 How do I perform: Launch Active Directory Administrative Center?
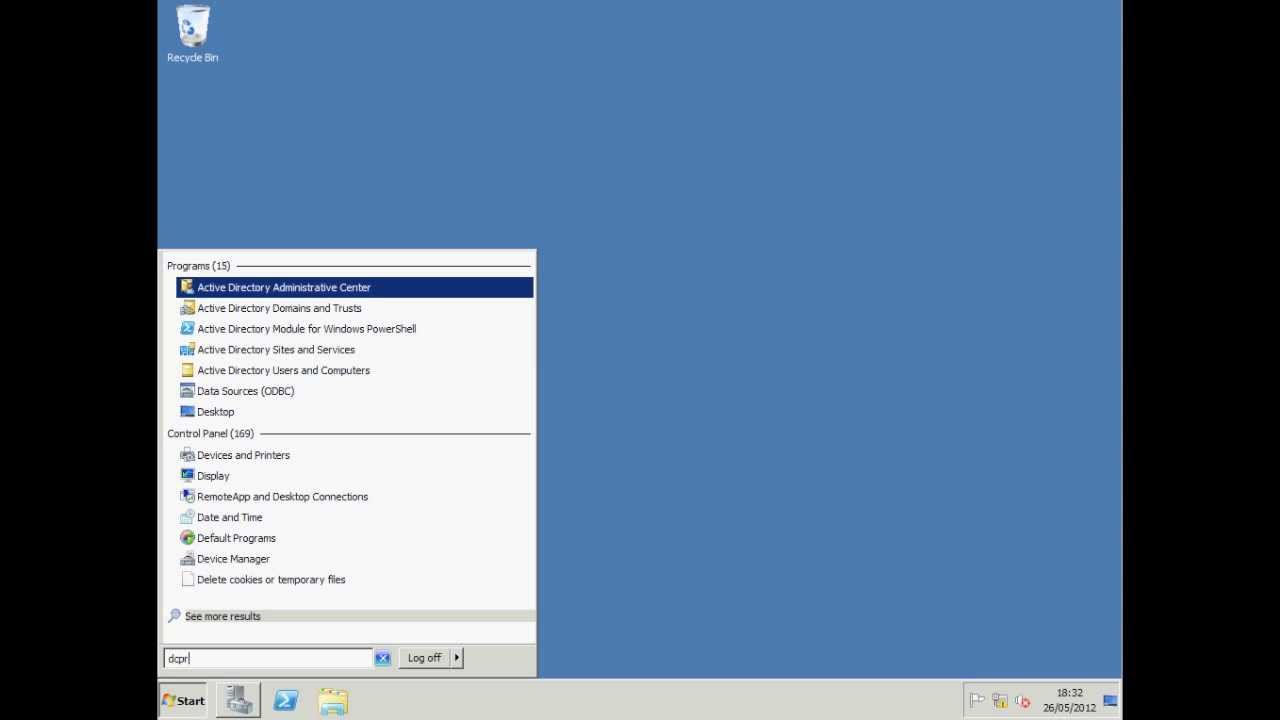coord(355,287)
